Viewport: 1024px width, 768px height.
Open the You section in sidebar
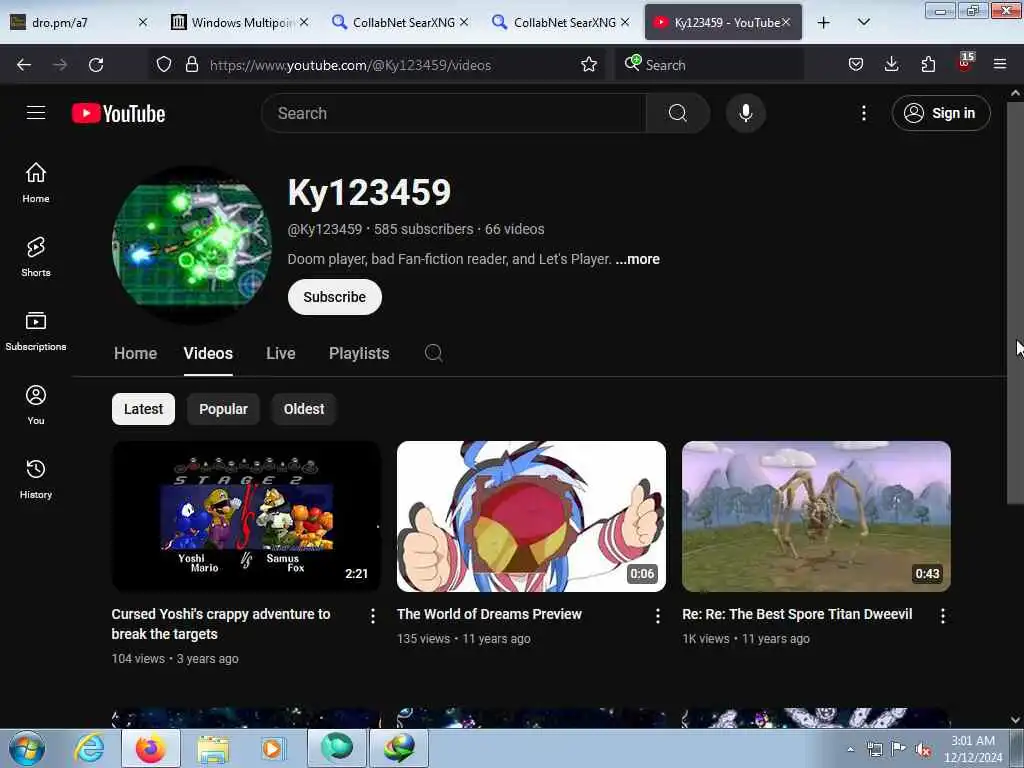(36, 405)
